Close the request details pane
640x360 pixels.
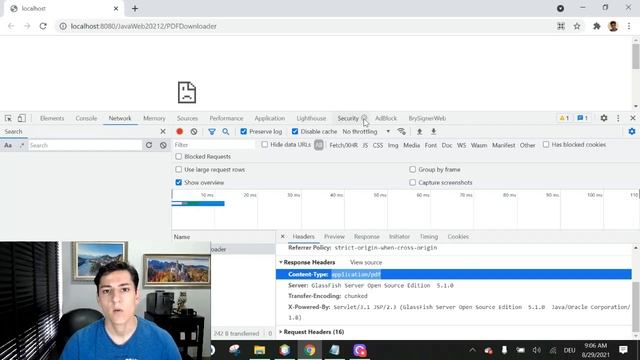pyautogui.click(x=282, y=236)
